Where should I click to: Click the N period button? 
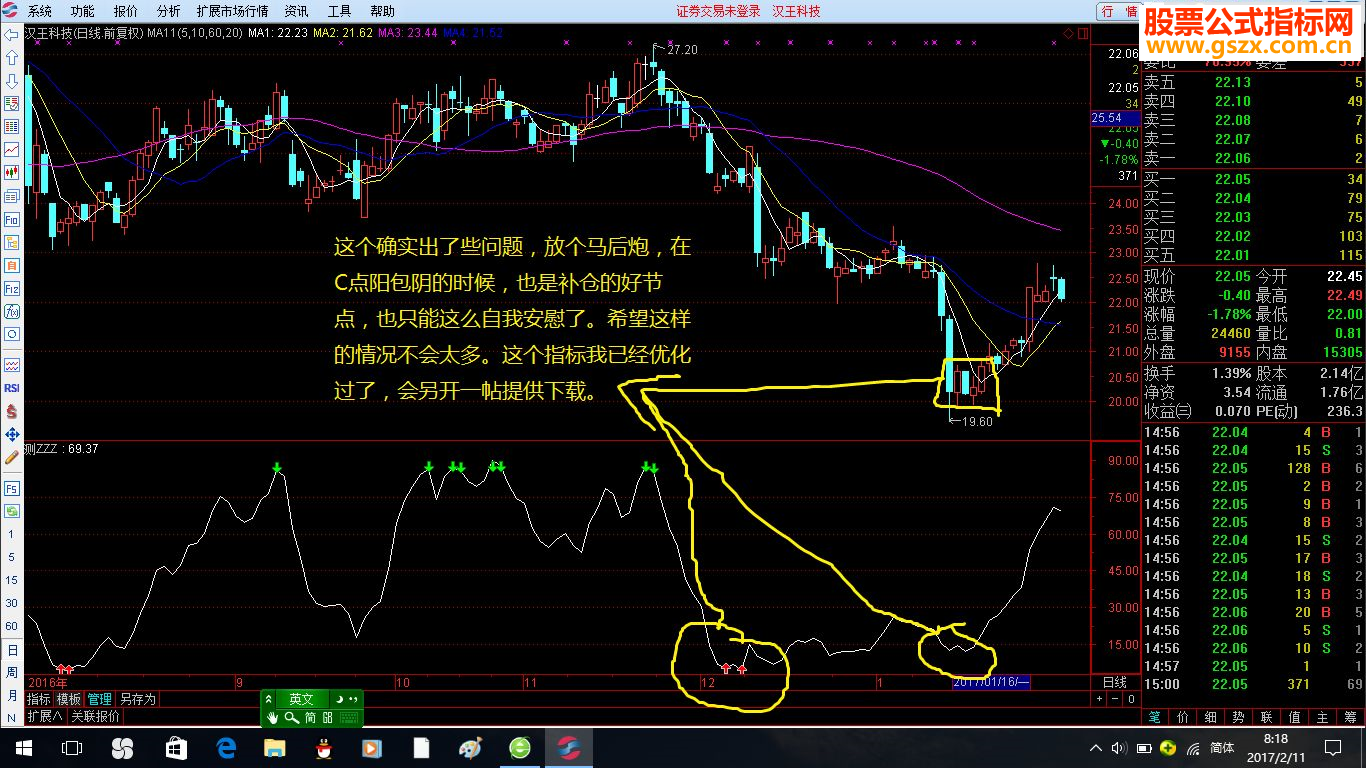point(12,718)
